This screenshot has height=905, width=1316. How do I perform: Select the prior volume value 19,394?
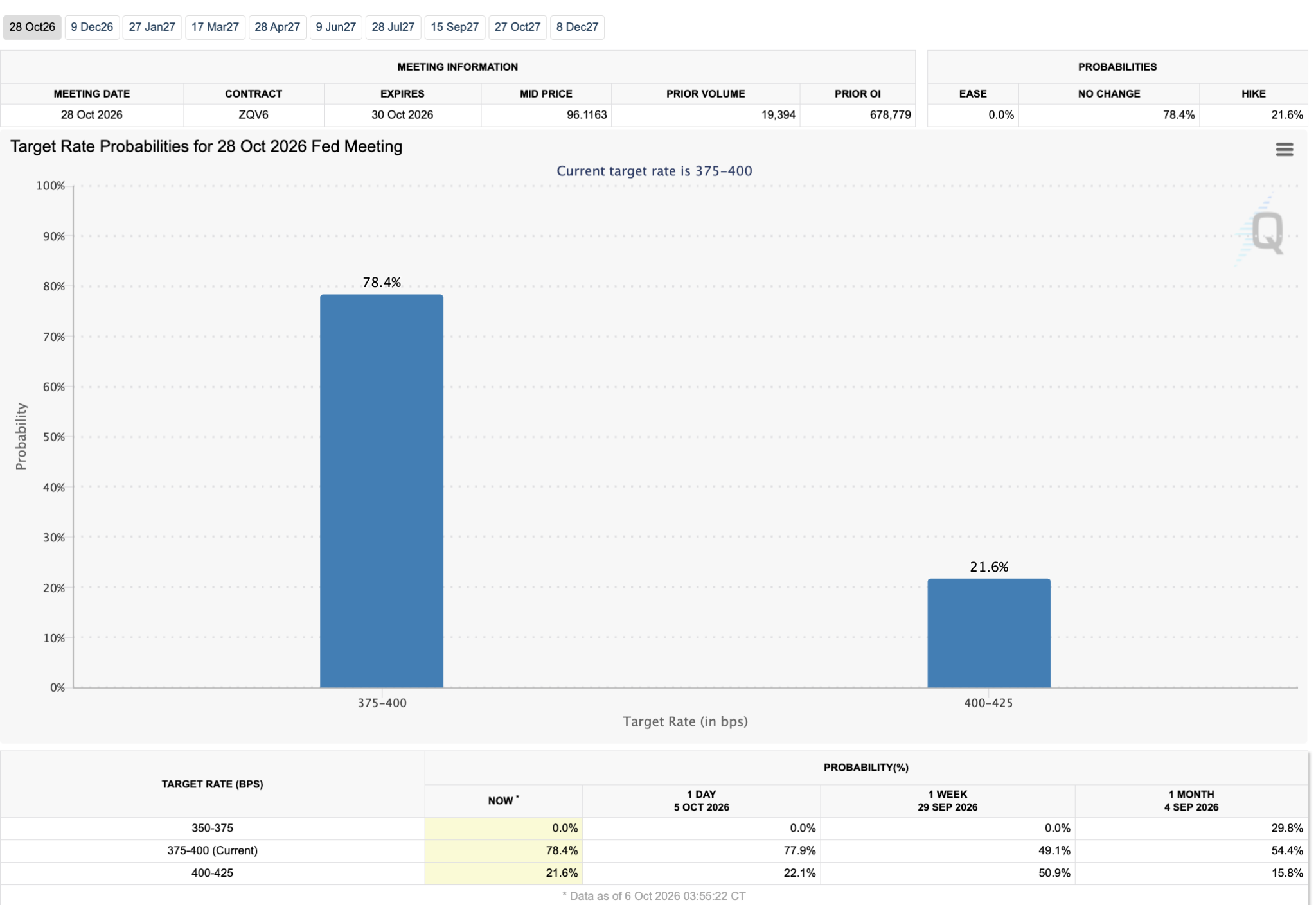tap(778, 115)
